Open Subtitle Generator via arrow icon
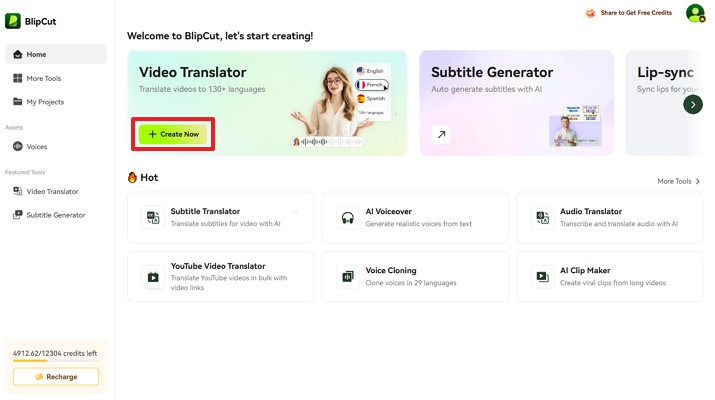The image size is (715, 400). (441, 135)
